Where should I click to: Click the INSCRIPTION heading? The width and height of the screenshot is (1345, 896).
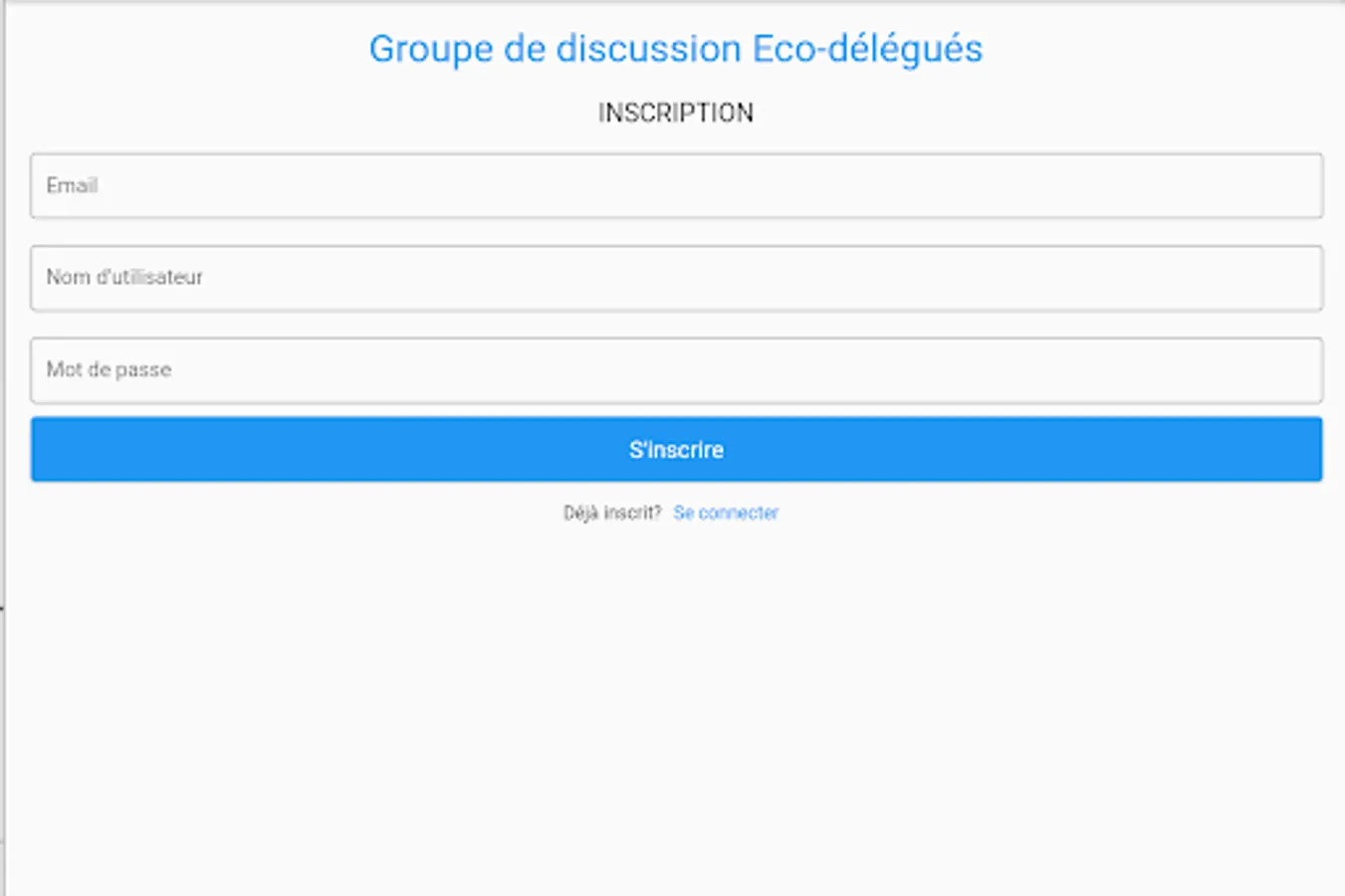(675, 113)
